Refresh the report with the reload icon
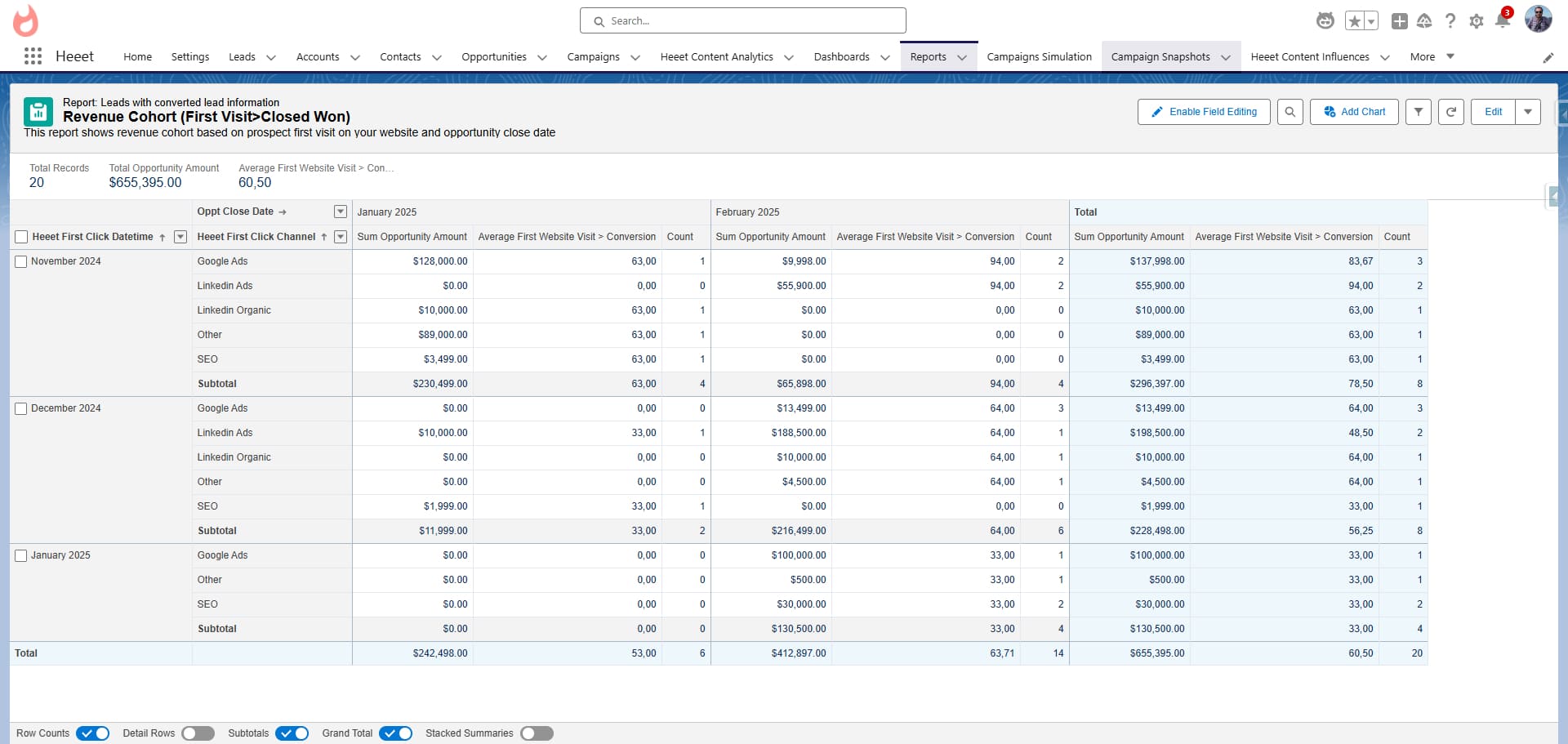 pyautogui.click(x=1450, y=112)
